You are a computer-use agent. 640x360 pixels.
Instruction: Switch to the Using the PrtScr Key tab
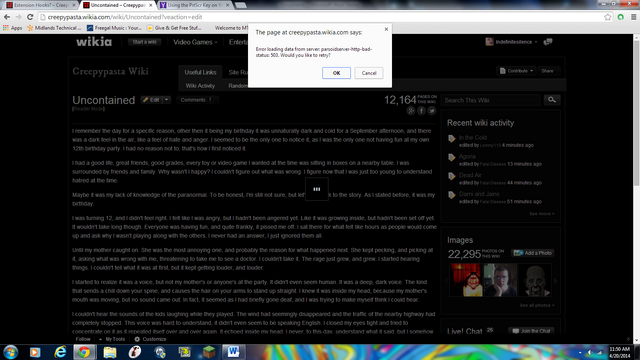193,5
